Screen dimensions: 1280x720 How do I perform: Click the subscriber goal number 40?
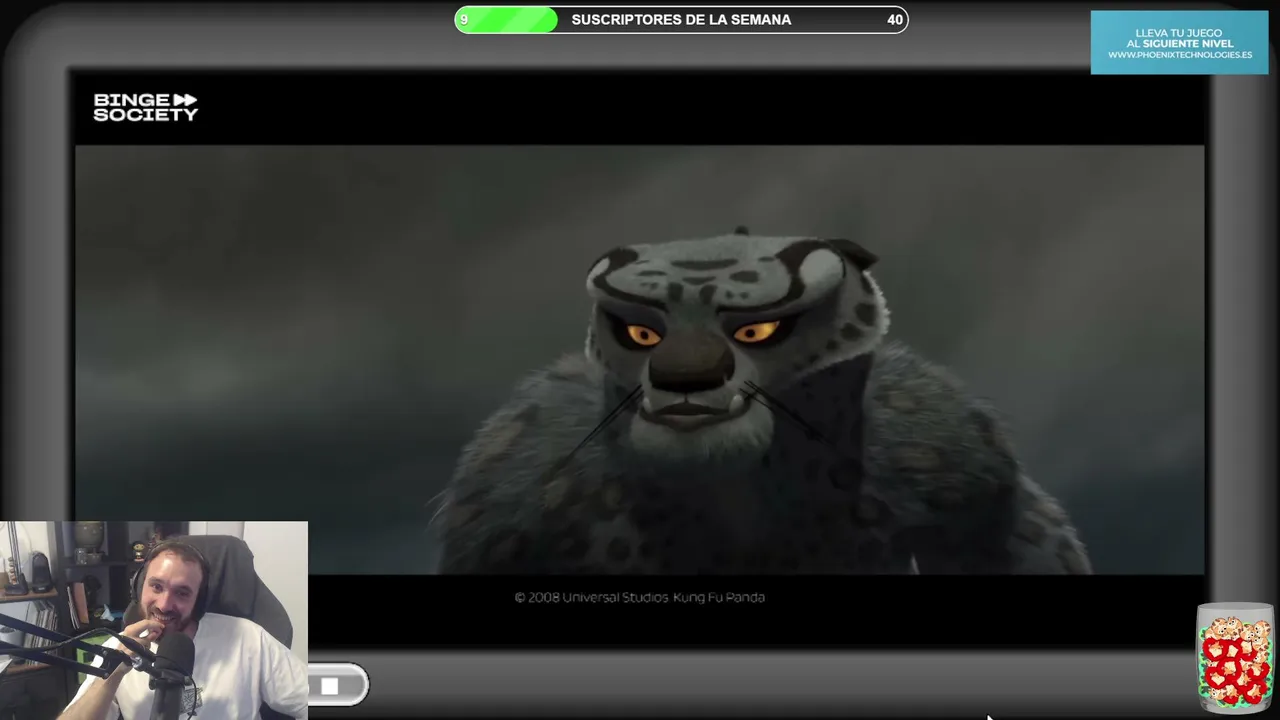[x=895, y=20]
